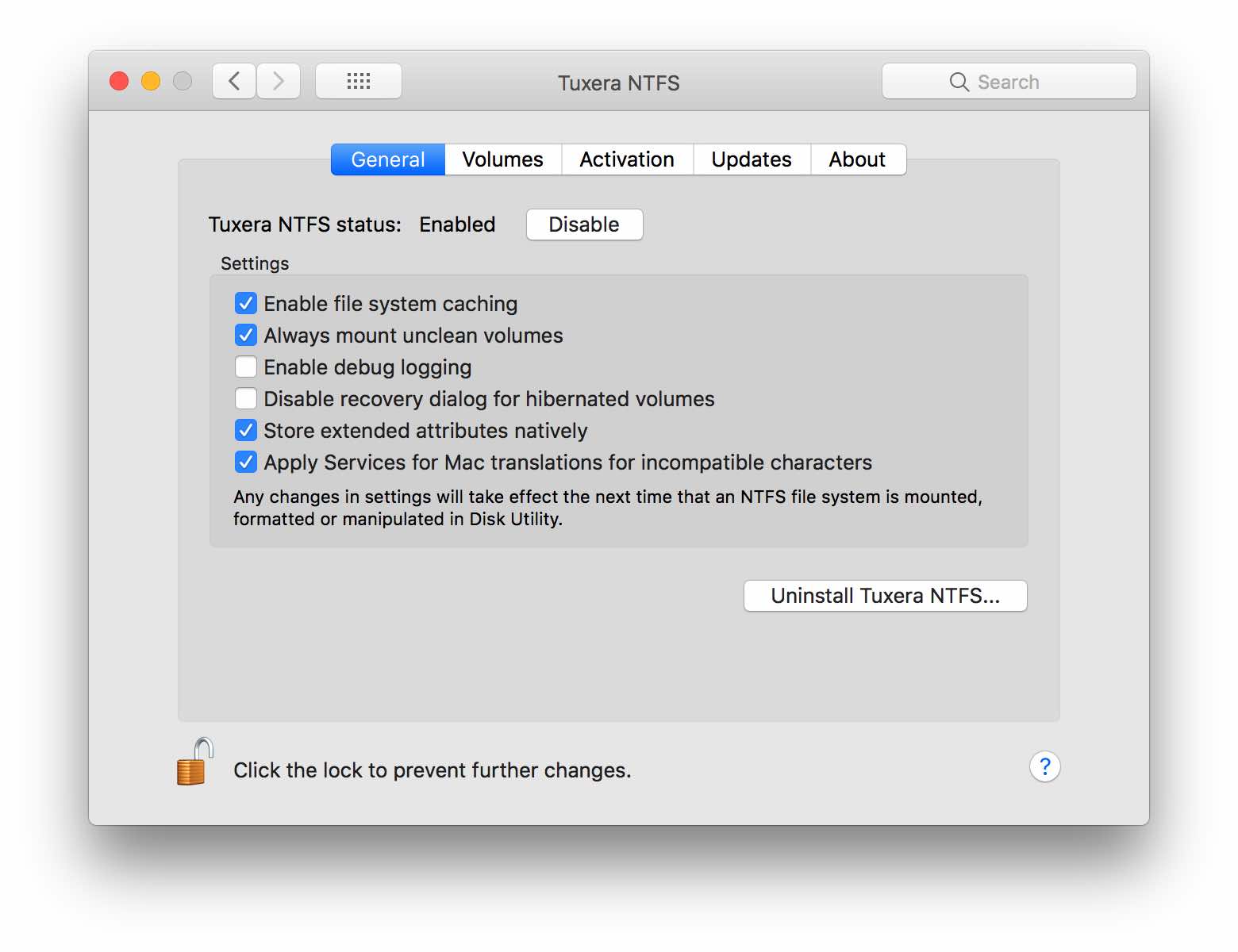Switch to the Volumes tab
This screenshot has width=1238, height=952.
pos(503,159)
